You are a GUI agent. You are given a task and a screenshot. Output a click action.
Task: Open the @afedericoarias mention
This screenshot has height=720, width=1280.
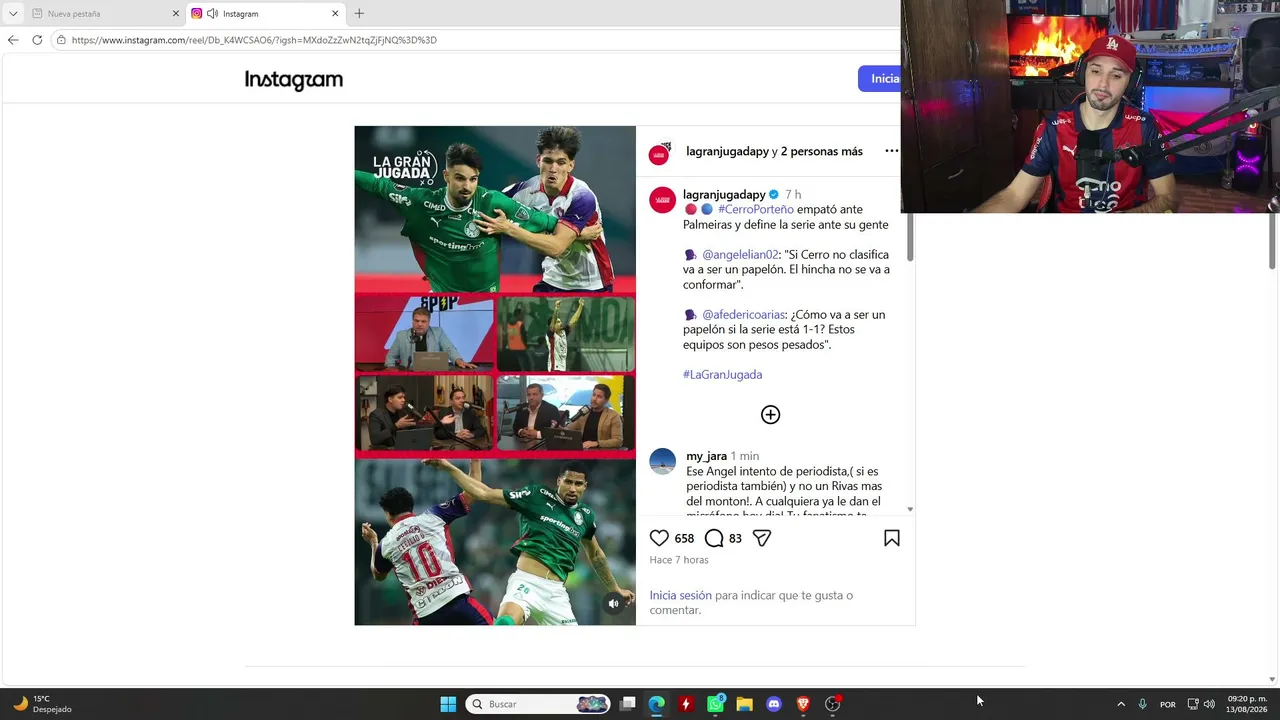(744, 315)
